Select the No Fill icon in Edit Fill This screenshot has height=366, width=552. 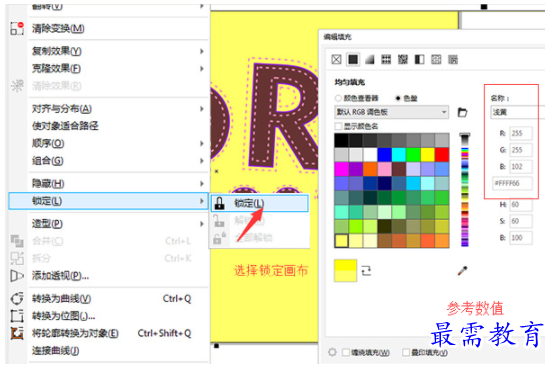coord(336,59)
